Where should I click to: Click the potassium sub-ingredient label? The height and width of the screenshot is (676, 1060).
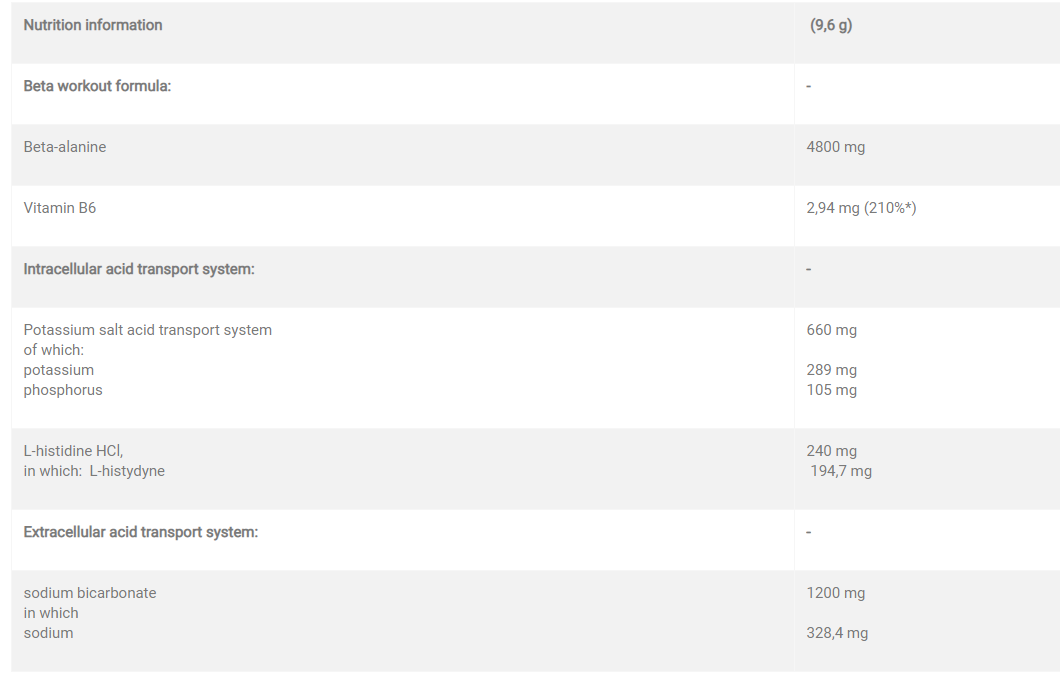click(x=59, y=370)
